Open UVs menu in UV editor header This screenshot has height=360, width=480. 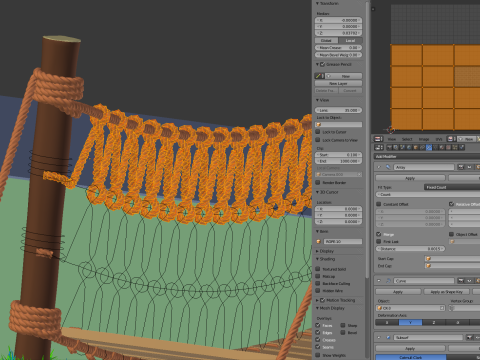pyautogui.click(x=439, y=139)
